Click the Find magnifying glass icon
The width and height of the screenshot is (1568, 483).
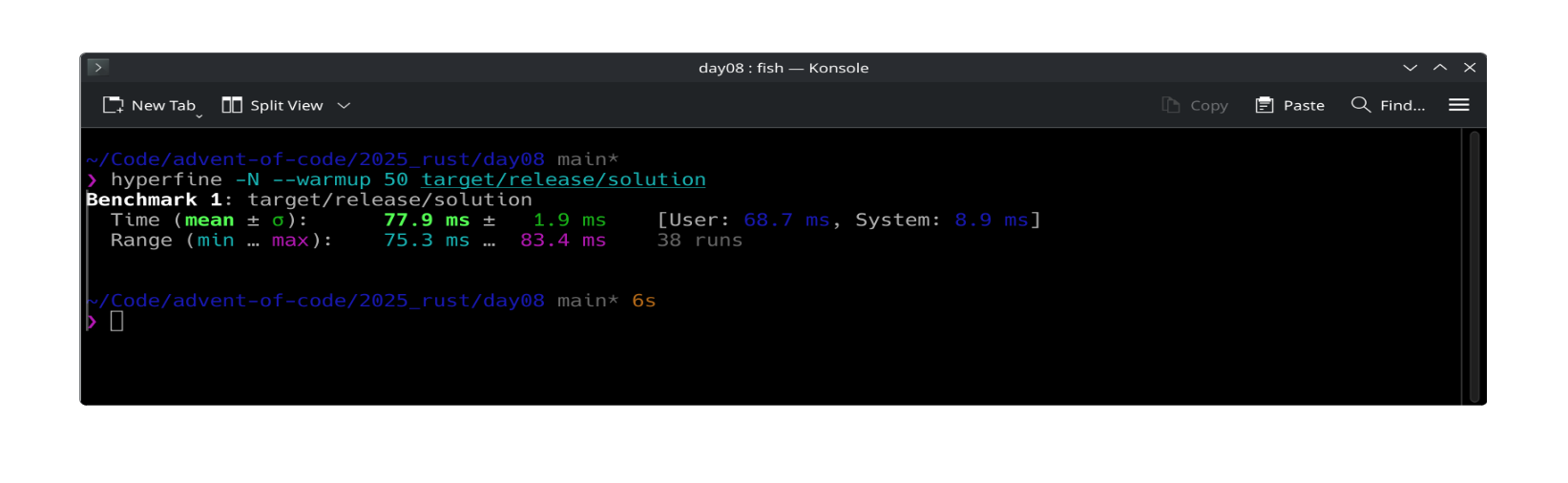pos(1361,105)
